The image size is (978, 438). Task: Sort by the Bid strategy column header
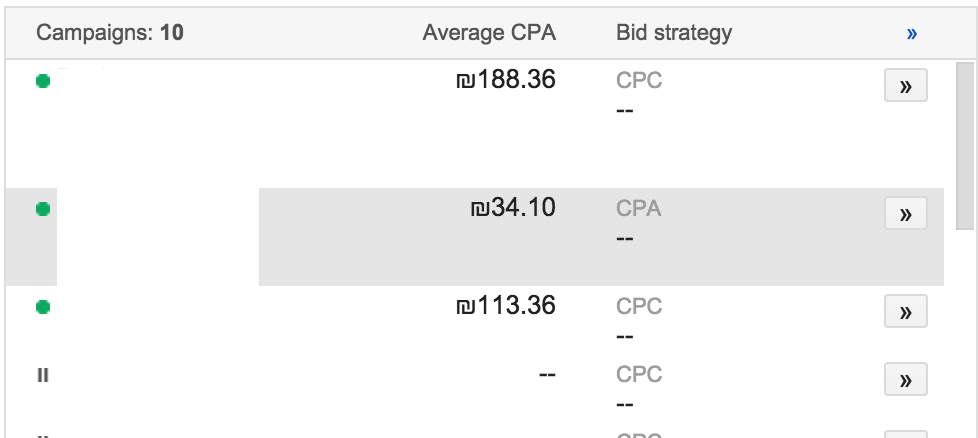coord(674,32)
